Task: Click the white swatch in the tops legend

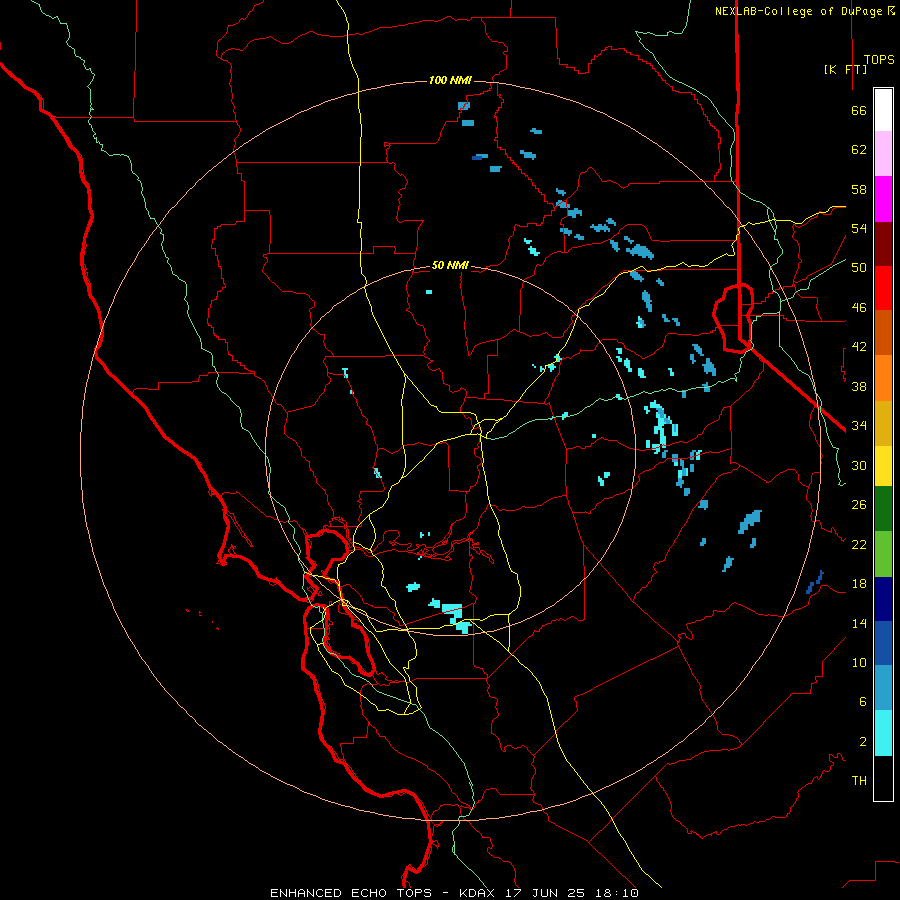Action: tap(883, 110)
